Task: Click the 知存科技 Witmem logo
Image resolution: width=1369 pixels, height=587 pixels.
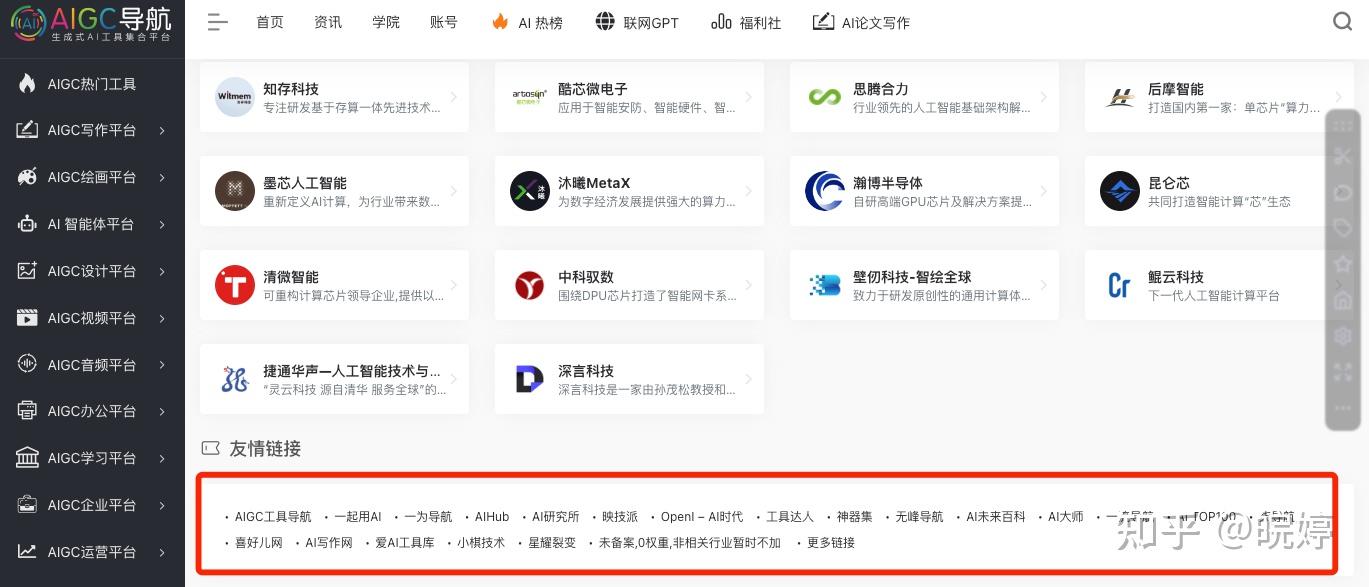Action: 235,97
